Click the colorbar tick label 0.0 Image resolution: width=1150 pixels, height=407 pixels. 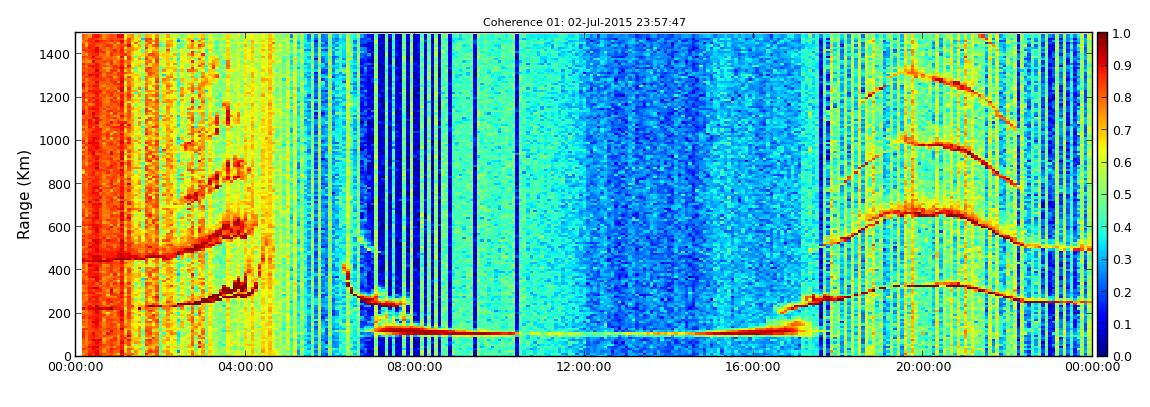click(1123, 356)
